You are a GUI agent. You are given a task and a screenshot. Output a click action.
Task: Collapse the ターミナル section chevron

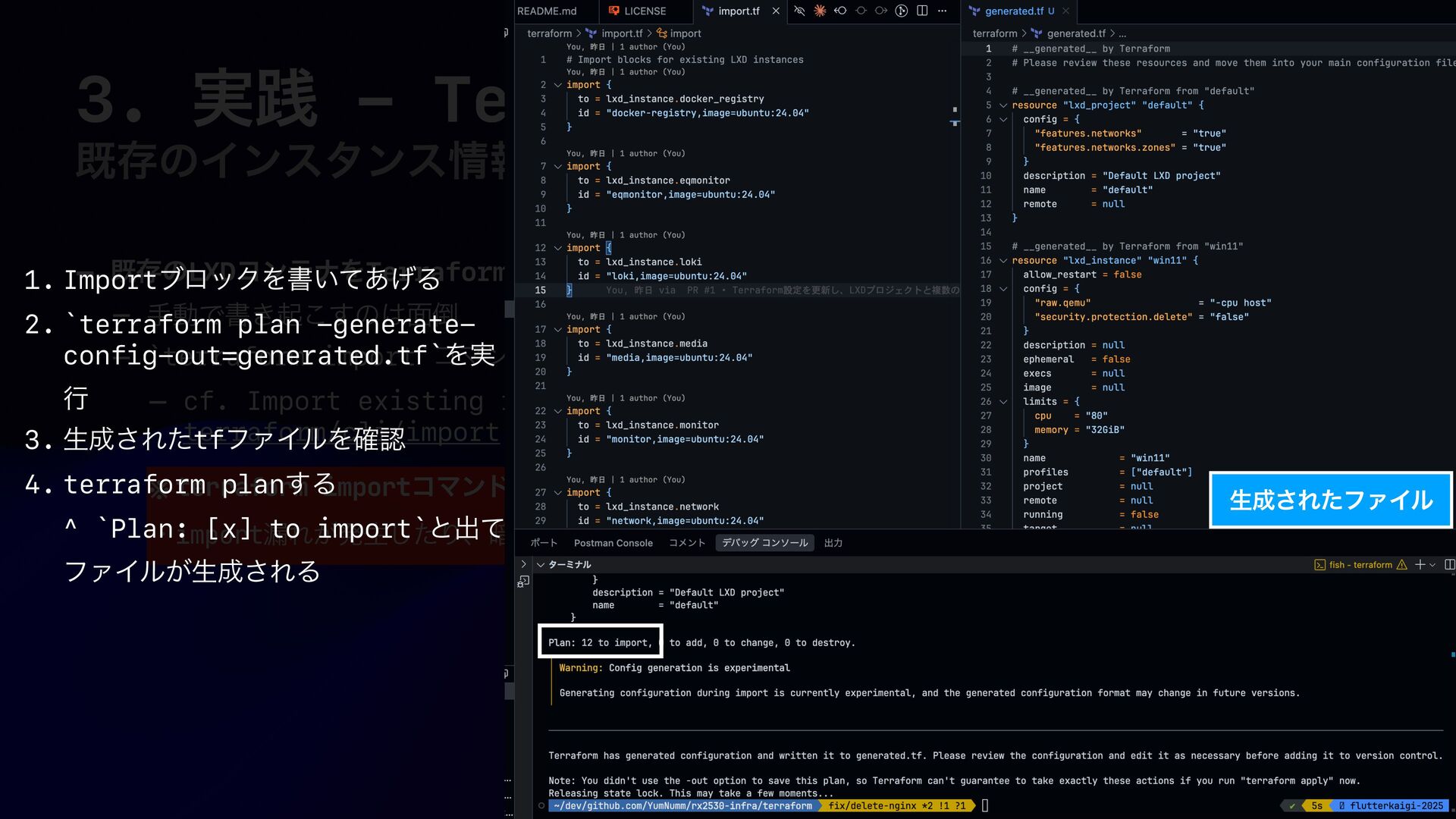click(x=541, y=565)
